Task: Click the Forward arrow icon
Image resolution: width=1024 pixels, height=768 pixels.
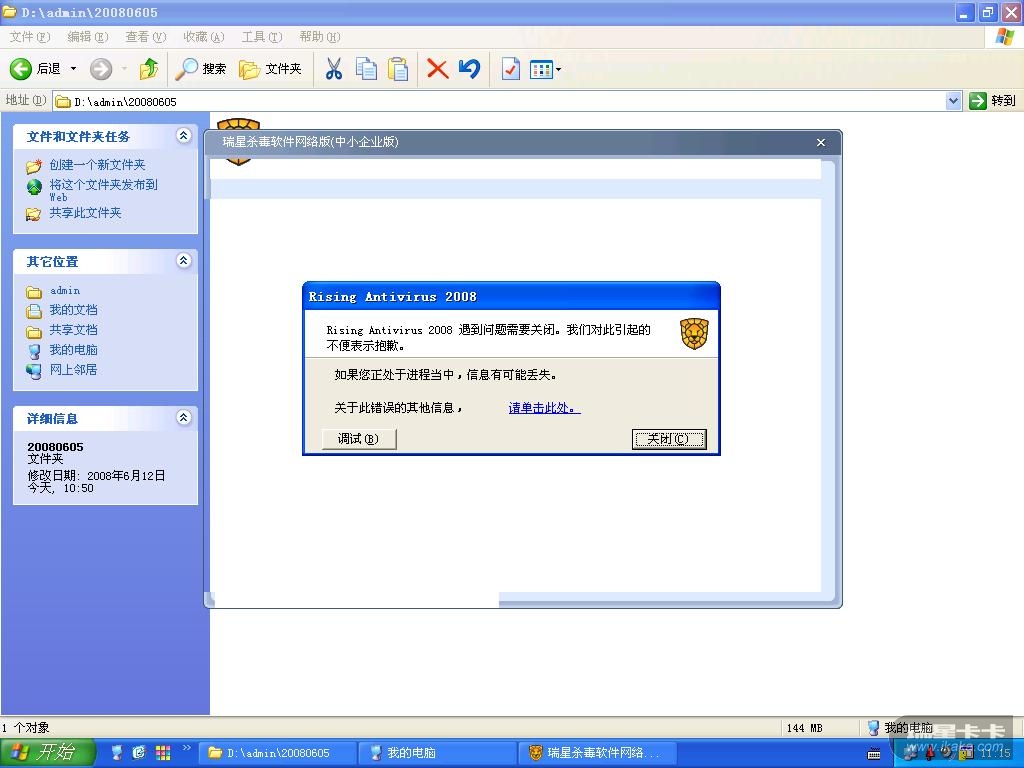Action: [x=101, y=69]
